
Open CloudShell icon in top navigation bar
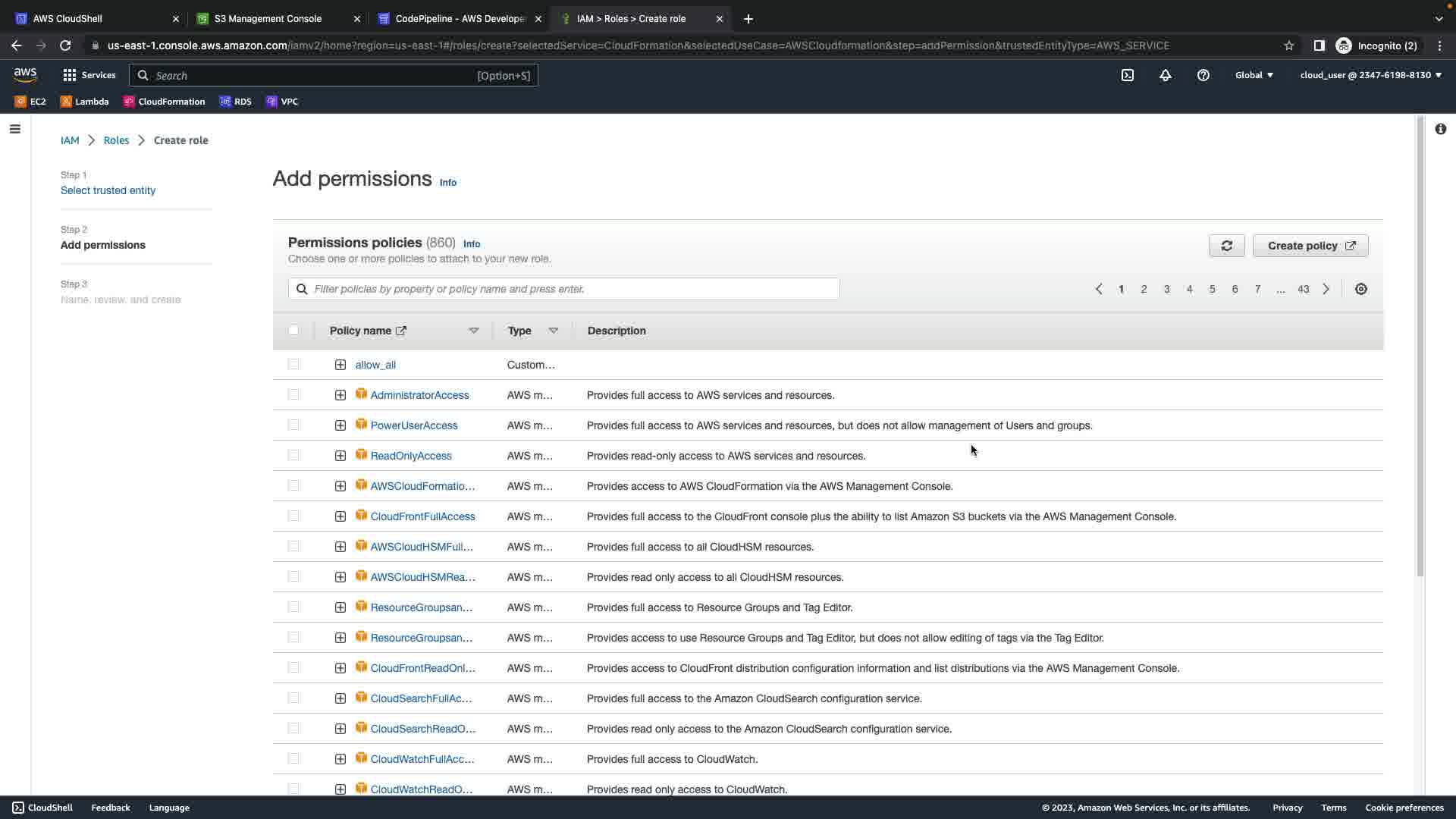pyautogui.click(x=1128, y=75)
